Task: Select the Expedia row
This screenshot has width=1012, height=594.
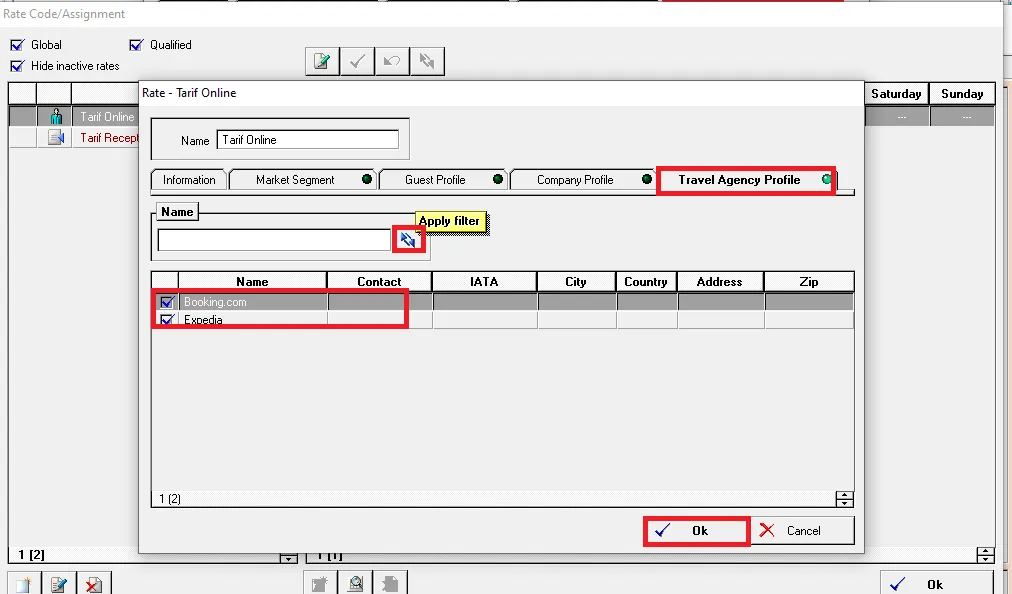Action: pyautogui.click(x=503, y=320)
